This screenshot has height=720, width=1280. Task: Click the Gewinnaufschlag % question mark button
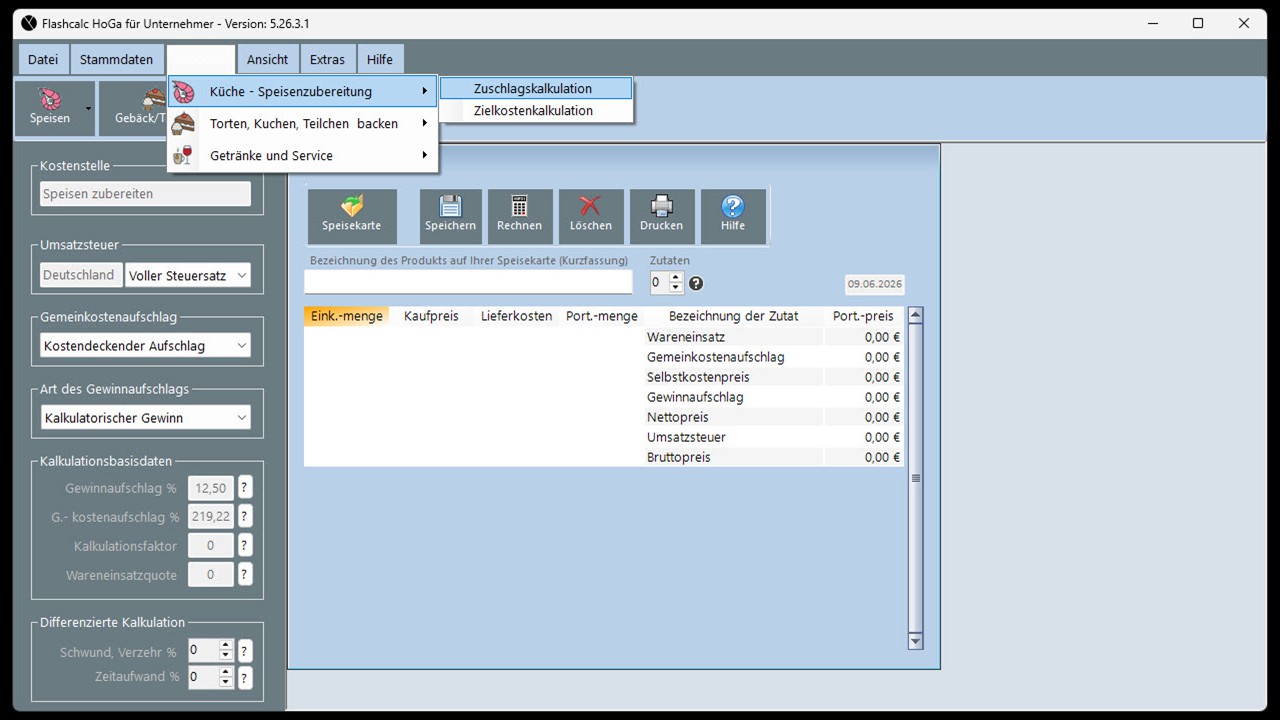[x=244, y=488]
